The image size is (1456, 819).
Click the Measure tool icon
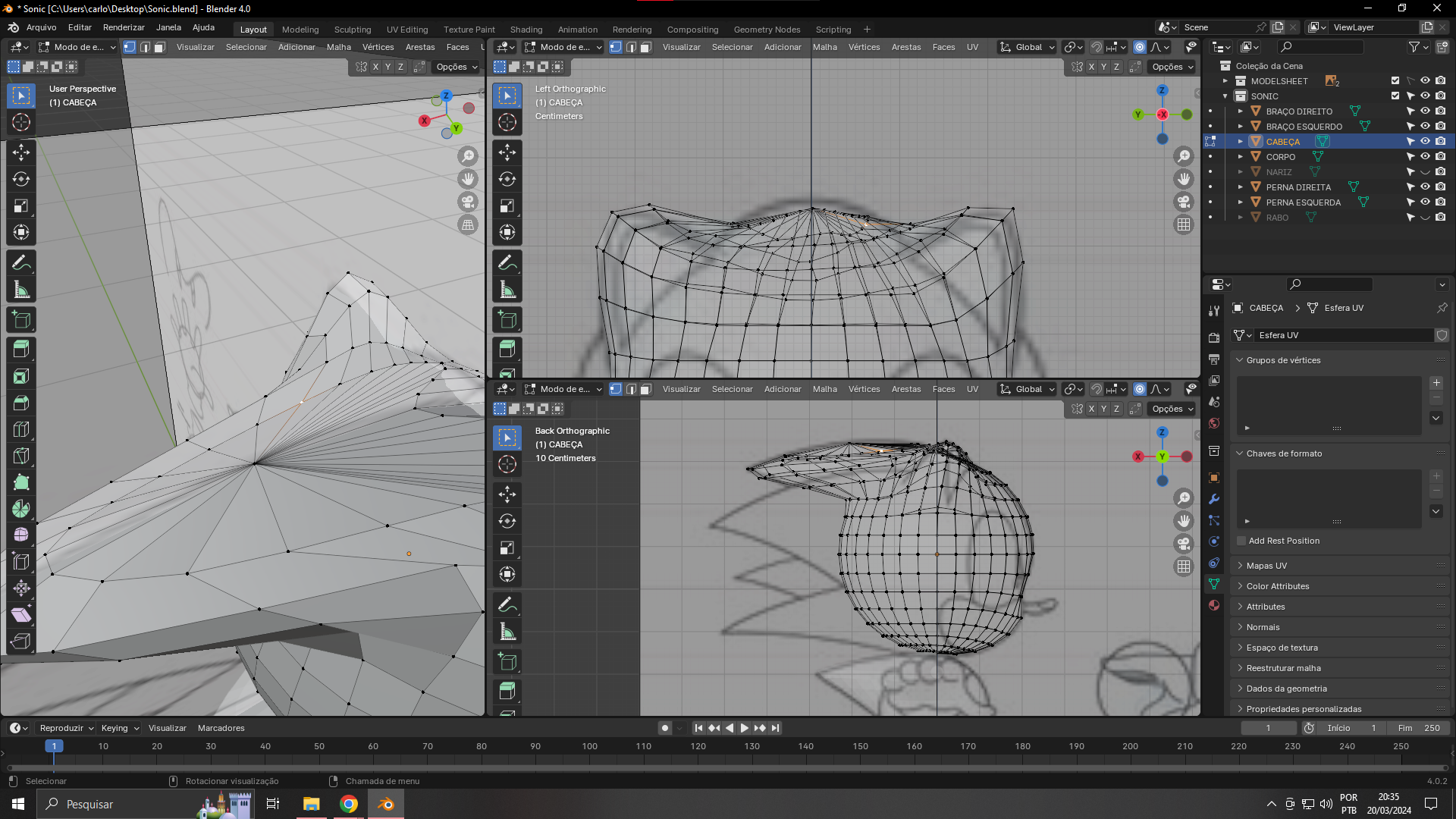pos(21,290)
